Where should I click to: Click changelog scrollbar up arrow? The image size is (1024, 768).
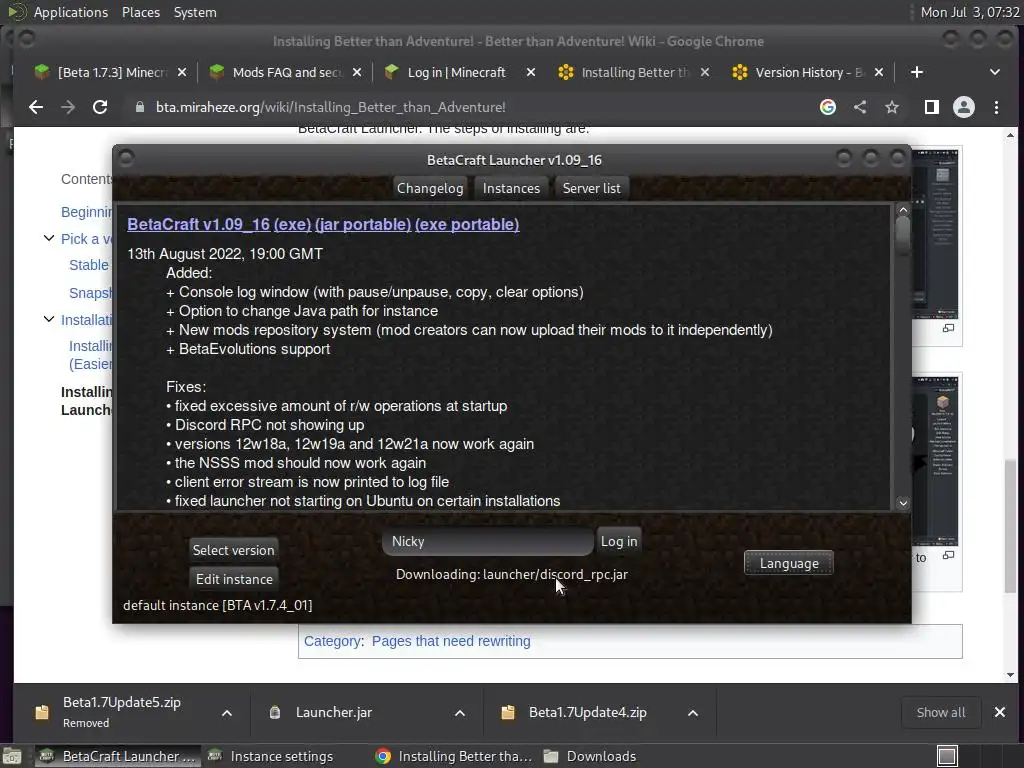click(903, 210)
